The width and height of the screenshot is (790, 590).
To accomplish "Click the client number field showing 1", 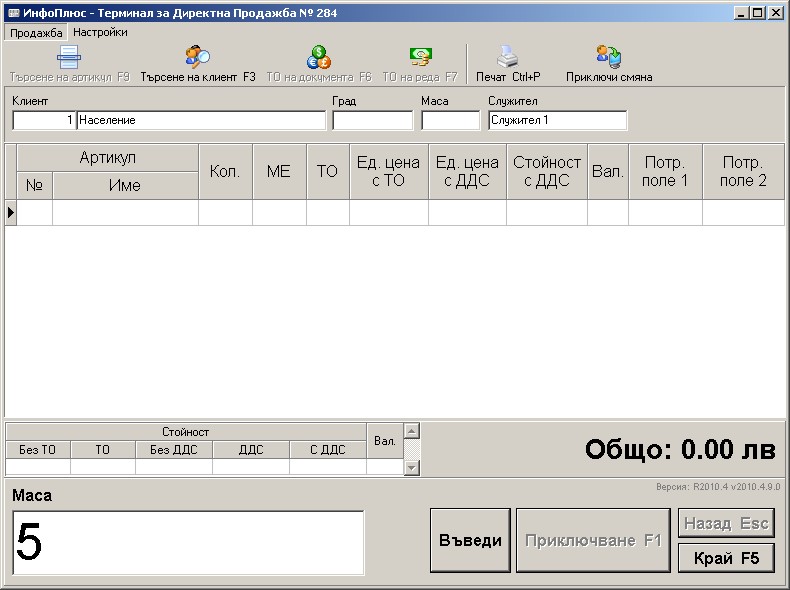I will tap(44, 120).
